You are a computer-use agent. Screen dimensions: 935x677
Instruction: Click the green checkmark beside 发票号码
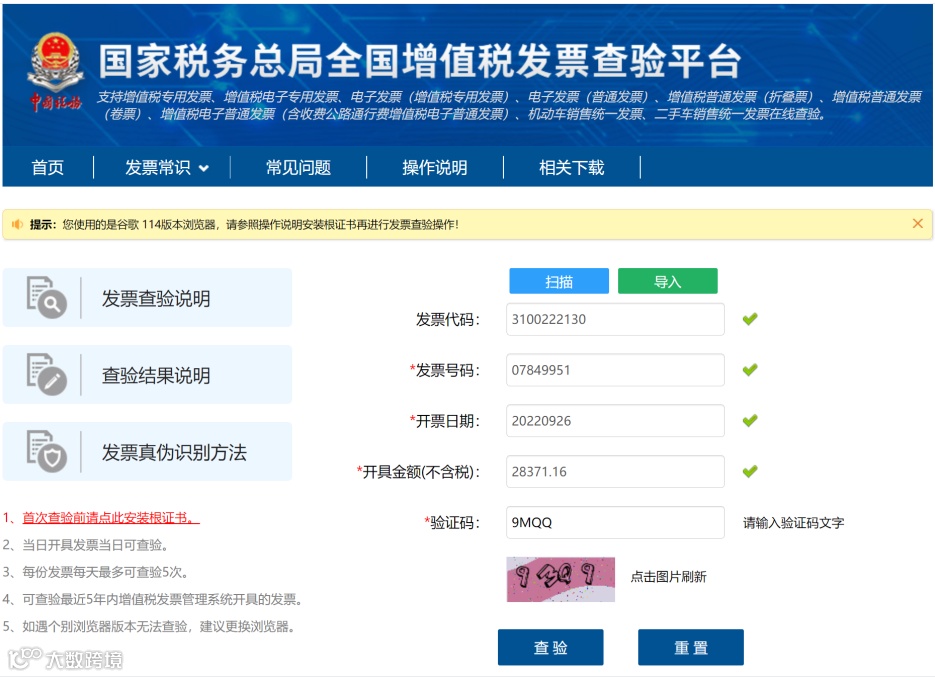coord(750,370)
